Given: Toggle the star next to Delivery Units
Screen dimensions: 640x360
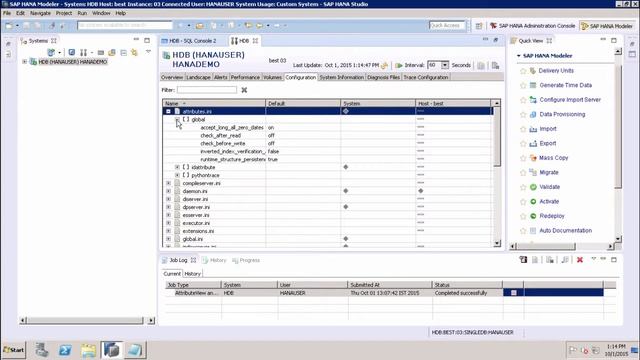Looking at the screenshot, I should 523,71.
